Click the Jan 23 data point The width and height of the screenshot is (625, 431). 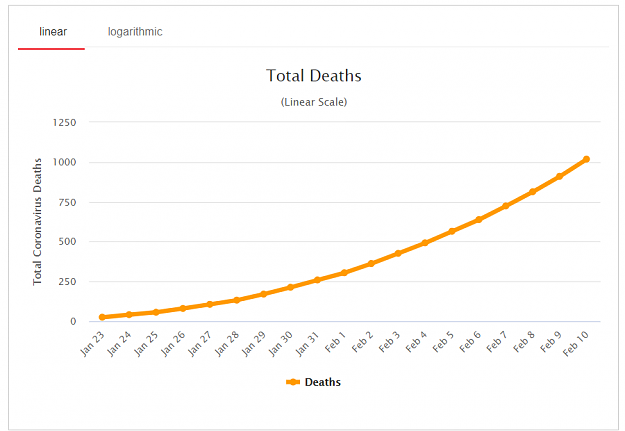102,317
